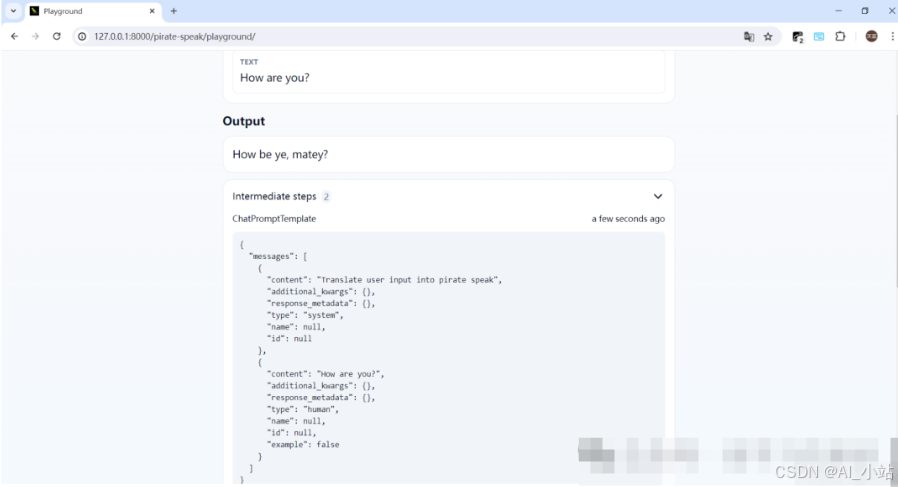This screenshot has height=487, width=898.
Task: Open the tab search dropdown arrow
Action: [x=13, y=11]
